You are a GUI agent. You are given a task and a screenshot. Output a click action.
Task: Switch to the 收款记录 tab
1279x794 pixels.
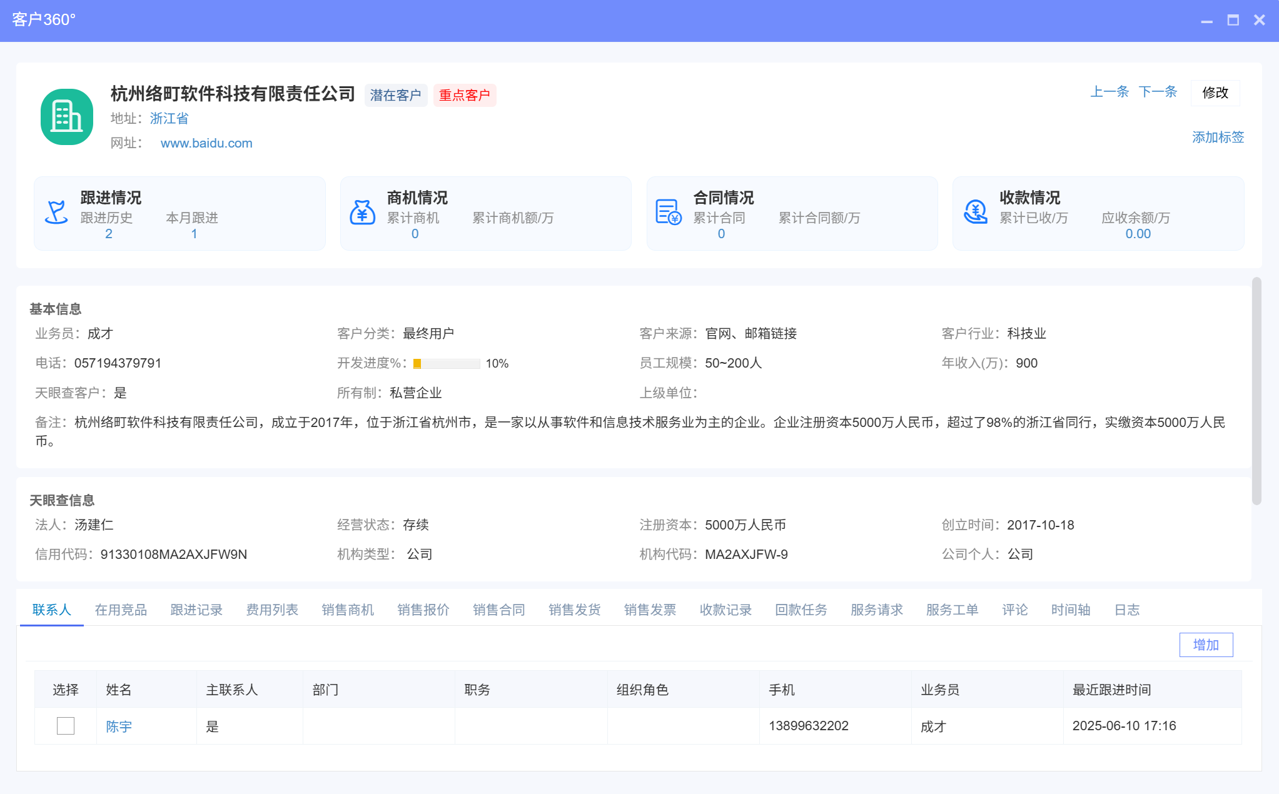click(725, 609)
